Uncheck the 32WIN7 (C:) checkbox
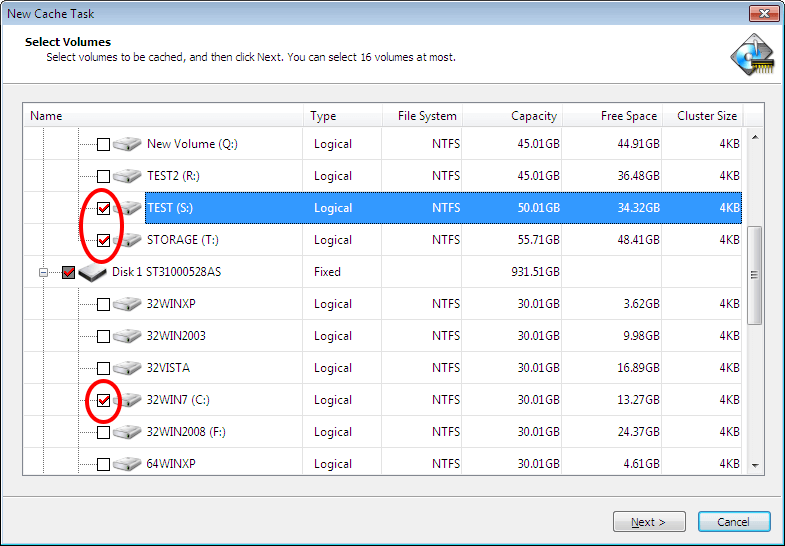The height and width of the screenshot is (546, 785). click(103, 400)
